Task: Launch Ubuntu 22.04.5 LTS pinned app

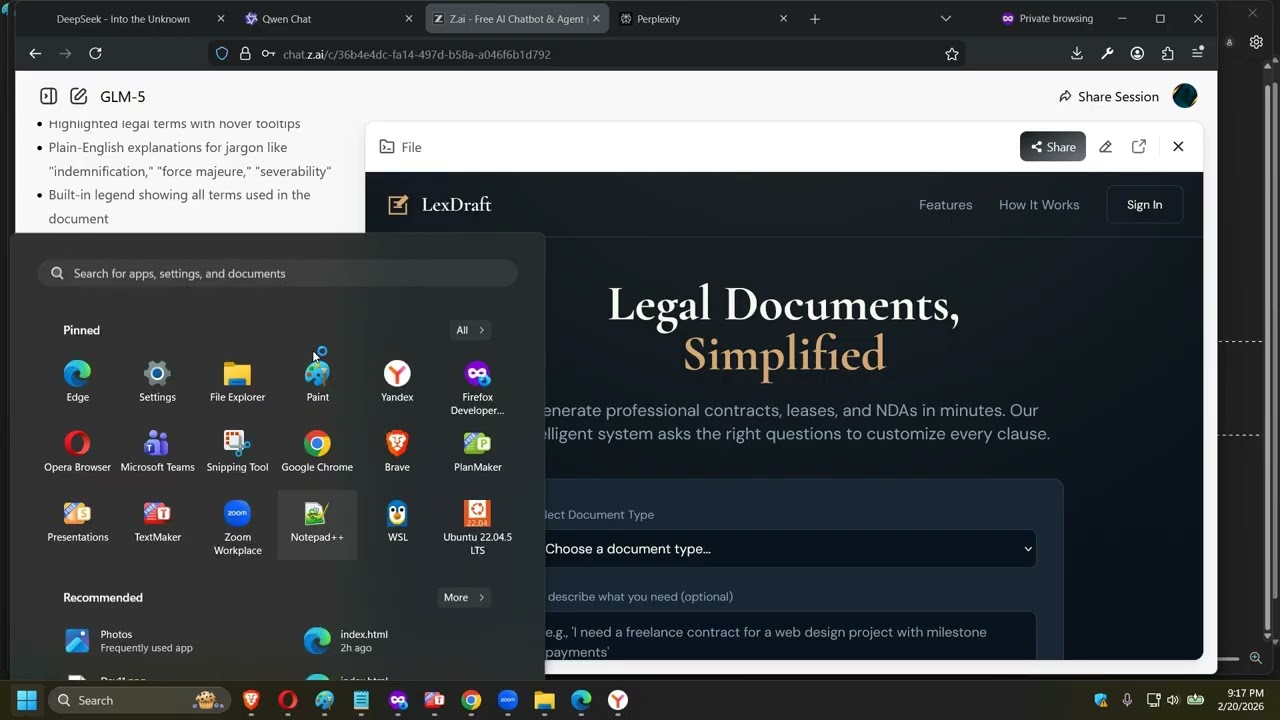Action: (x=477, y=527)
